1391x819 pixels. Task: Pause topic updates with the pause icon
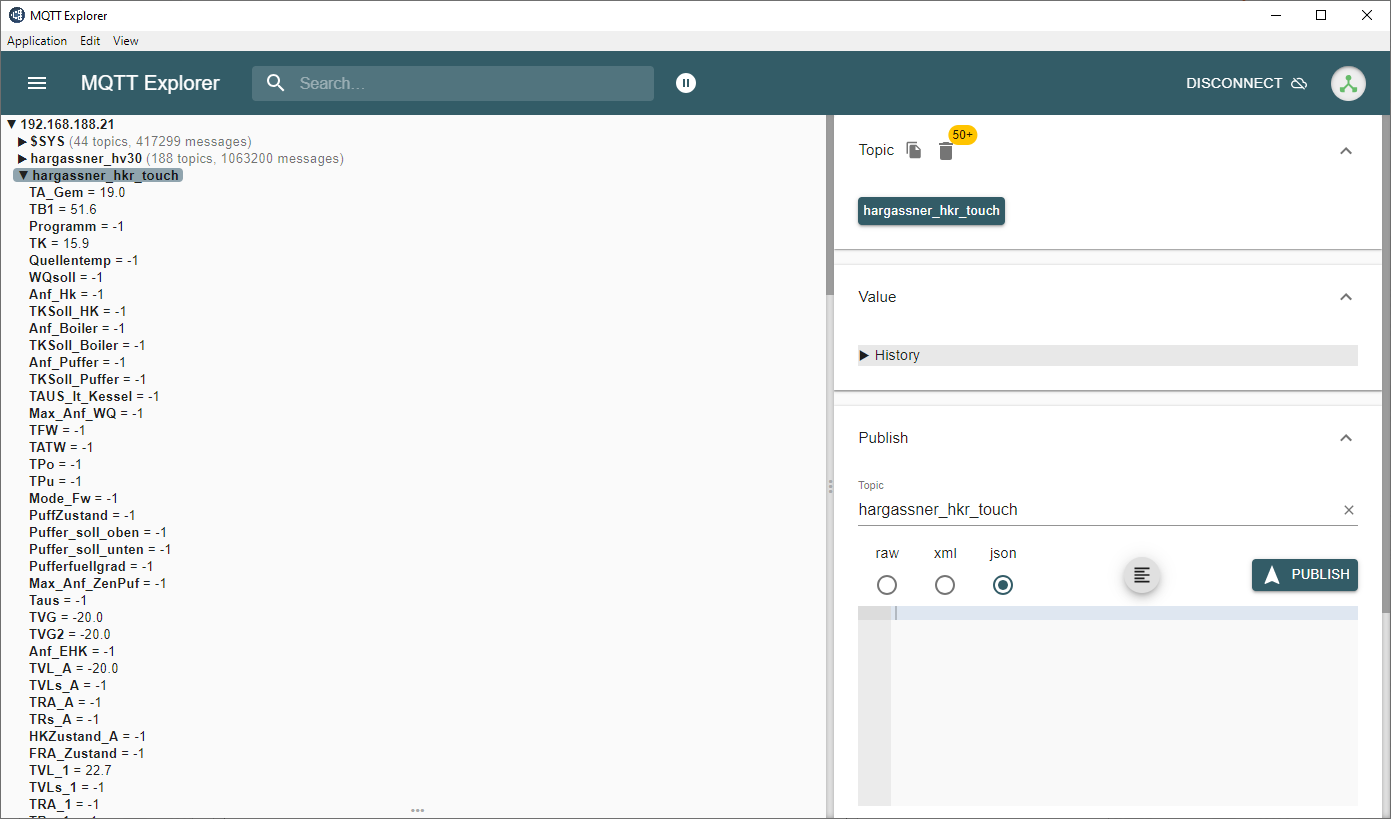[685, 83]
